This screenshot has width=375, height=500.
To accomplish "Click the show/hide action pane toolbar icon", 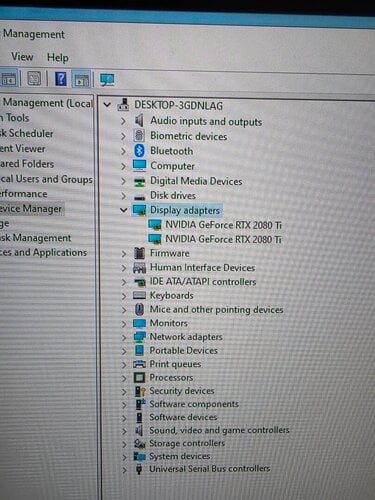I will pos(81,79).
